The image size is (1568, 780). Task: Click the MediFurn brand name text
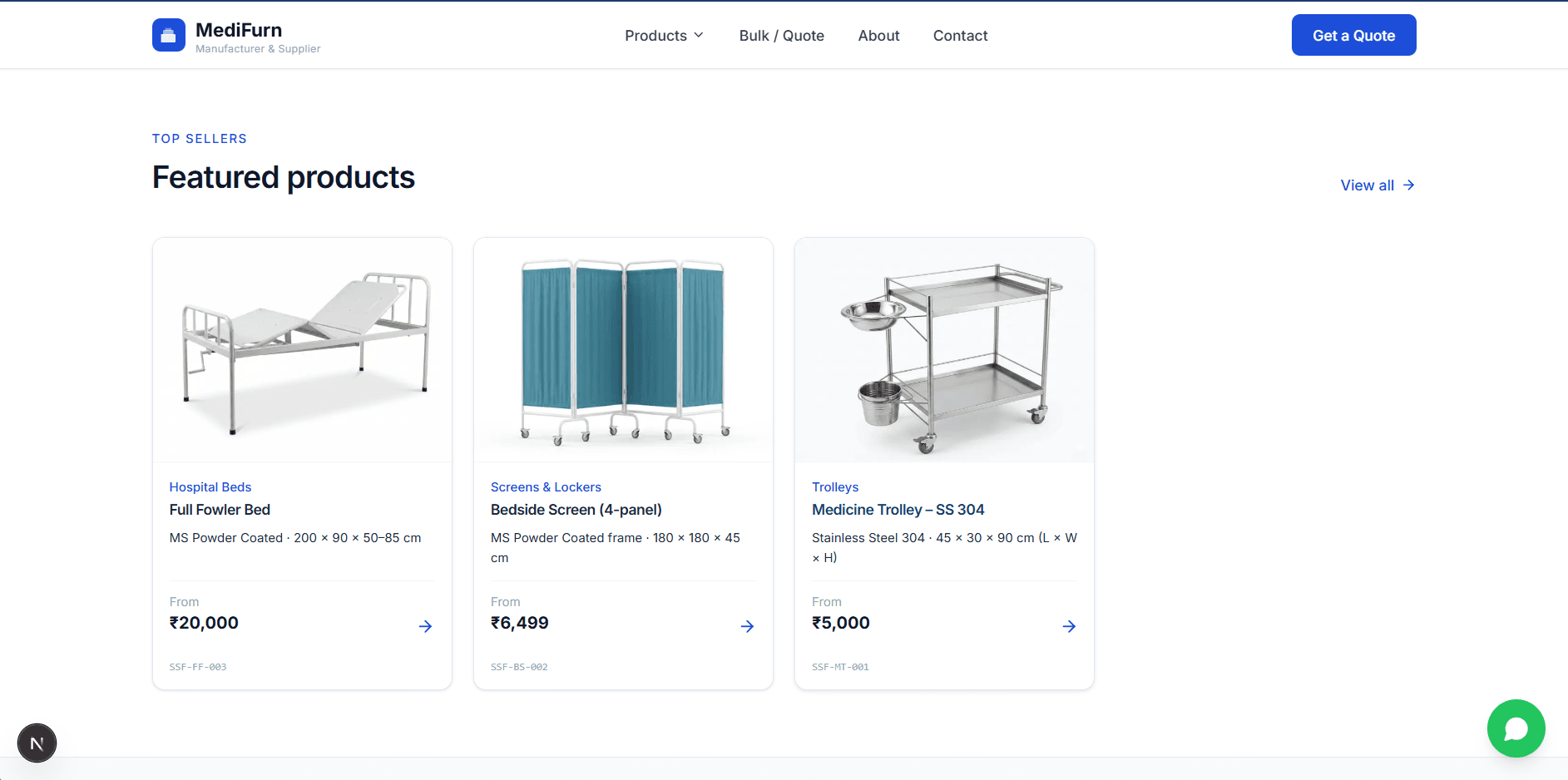(x=239, y=30)
